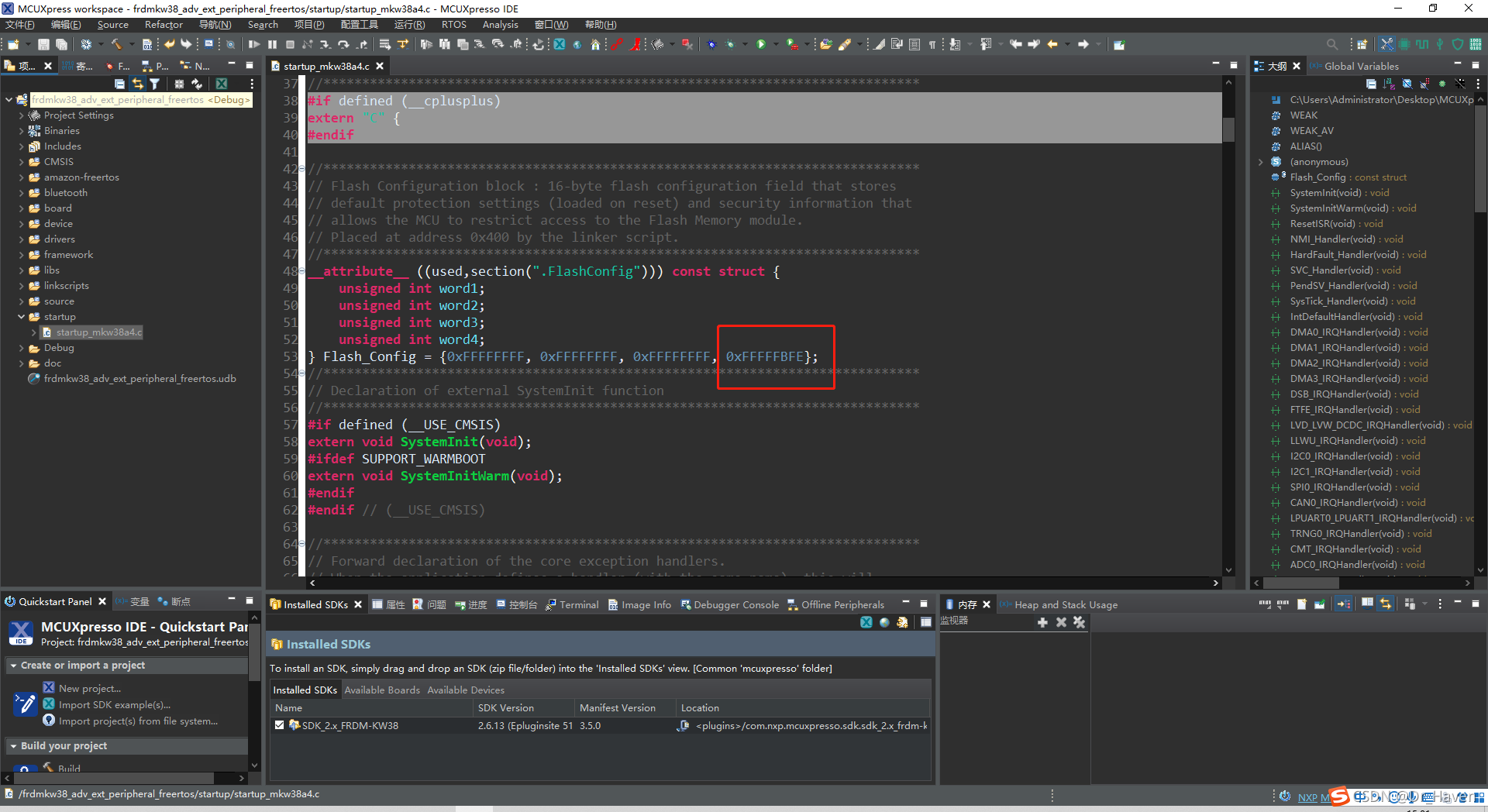Click the Filter funnel icon in project explorer

click(x=154, y=84)
